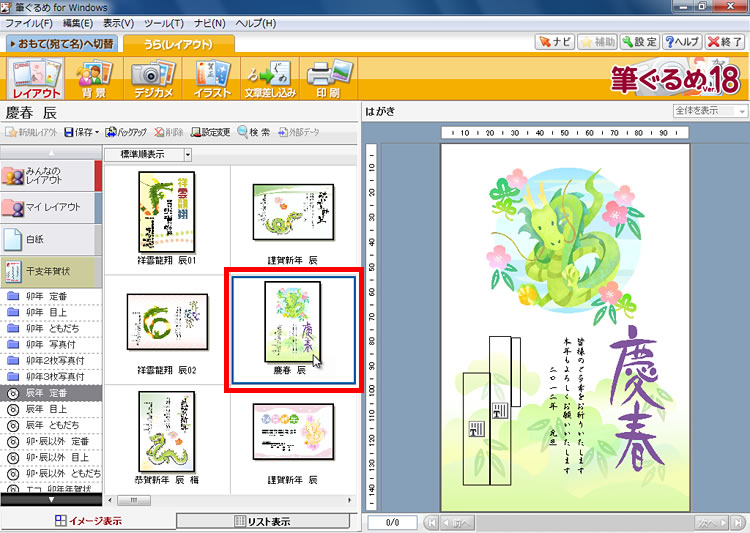Open the 文章差し込み text insert tool

click(x=270, y=78)
